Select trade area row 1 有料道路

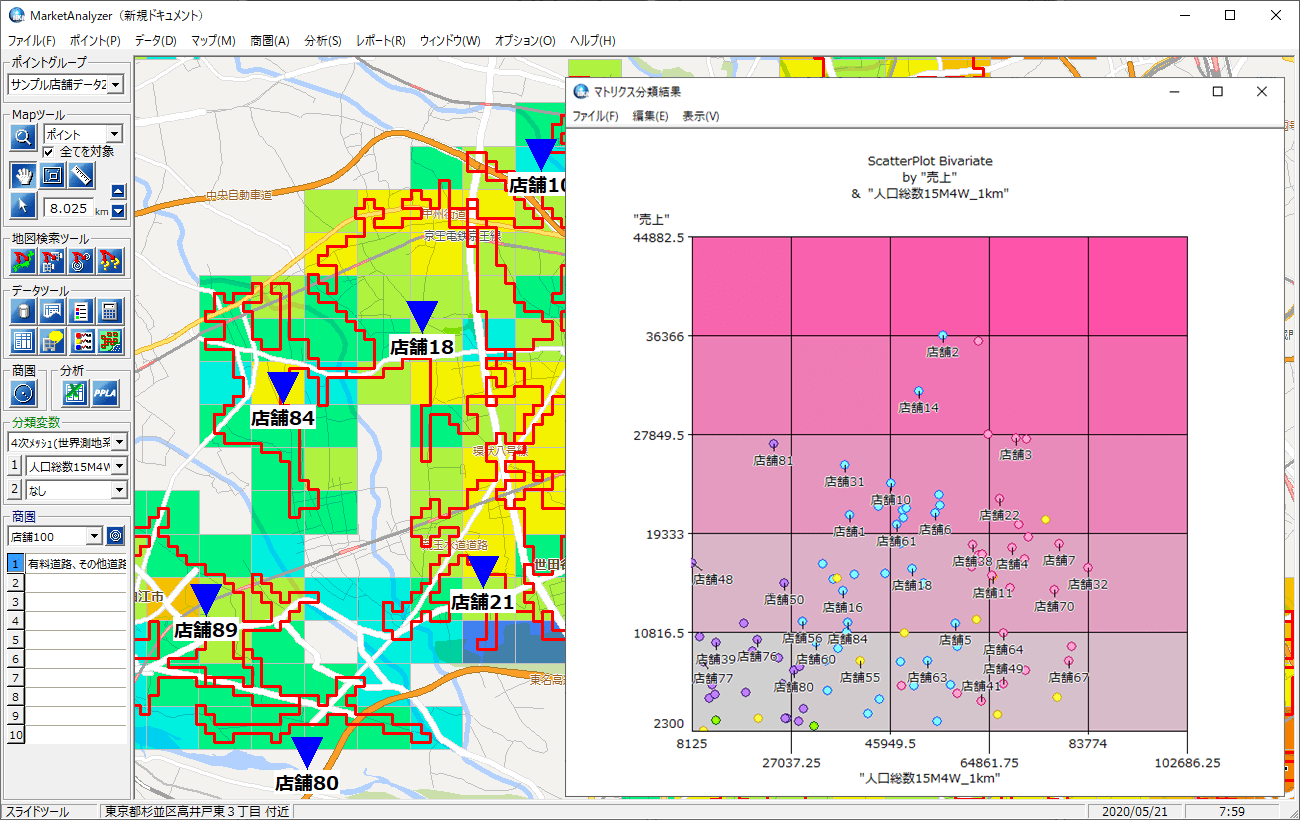pyautogui.click(x=68, y=564)
